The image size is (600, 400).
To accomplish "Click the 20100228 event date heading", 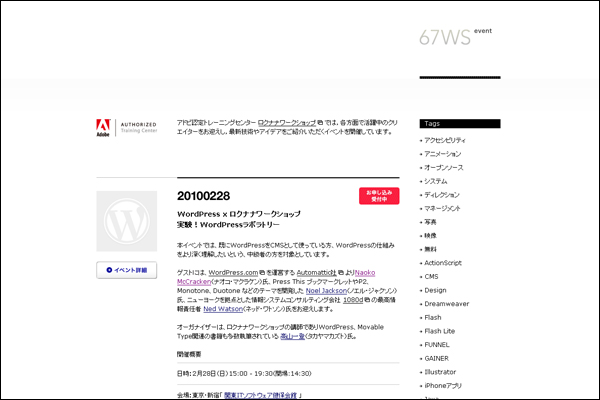I will tap(203, 195).
